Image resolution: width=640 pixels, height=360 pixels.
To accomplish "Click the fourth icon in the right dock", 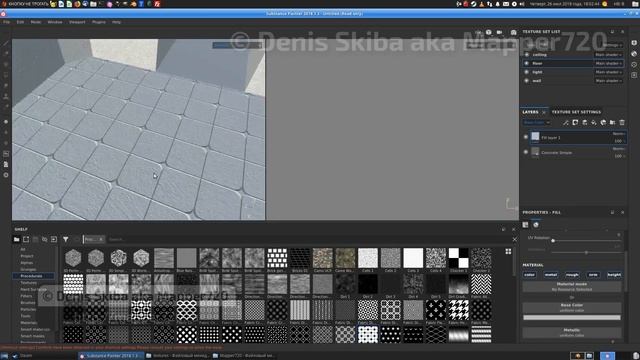I will 634,75.
